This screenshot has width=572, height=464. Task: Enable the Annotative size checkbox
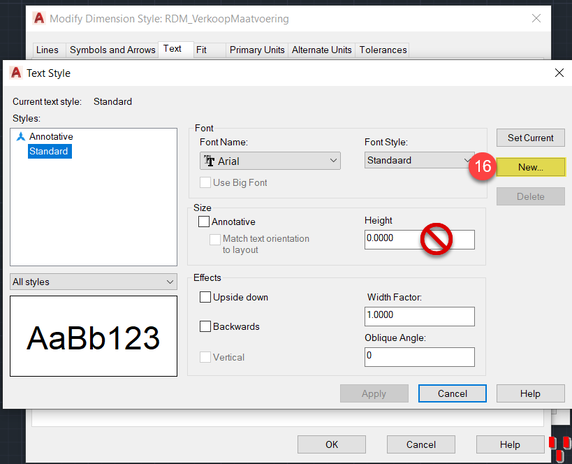tap(204, 221)
